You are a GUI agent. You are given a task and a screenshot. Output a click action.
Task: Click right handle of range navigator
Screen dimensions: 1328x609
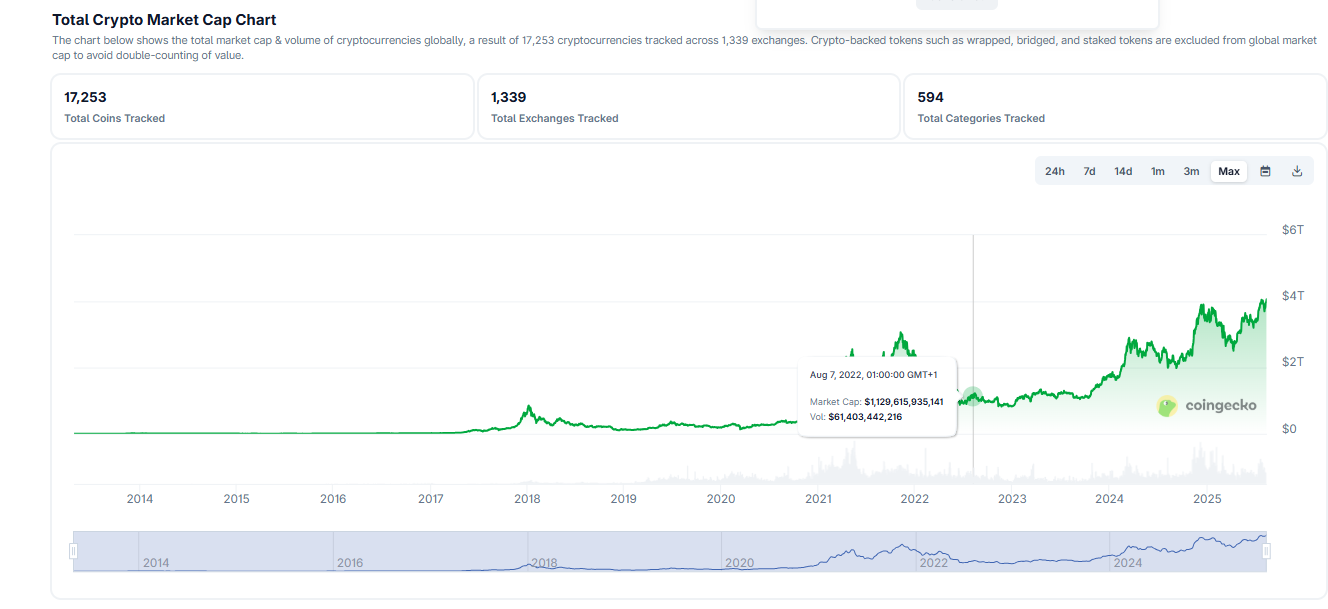coord(1267,551)
